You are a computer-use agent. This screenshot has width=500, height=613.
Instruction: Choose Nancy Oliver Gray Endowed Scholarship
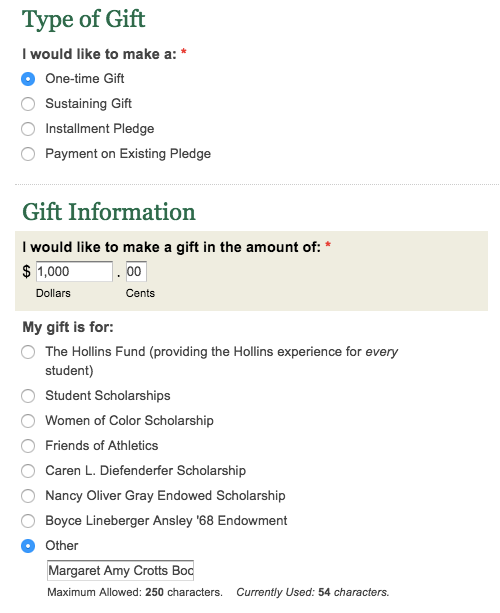28,496
